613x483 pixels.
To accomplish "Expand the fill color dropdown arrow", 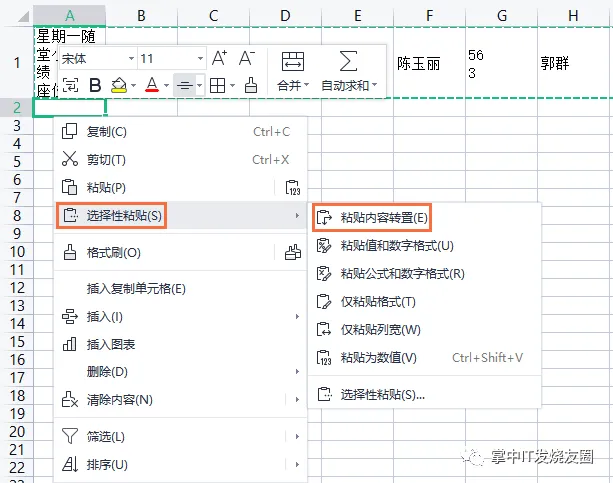I will [134, 86].
